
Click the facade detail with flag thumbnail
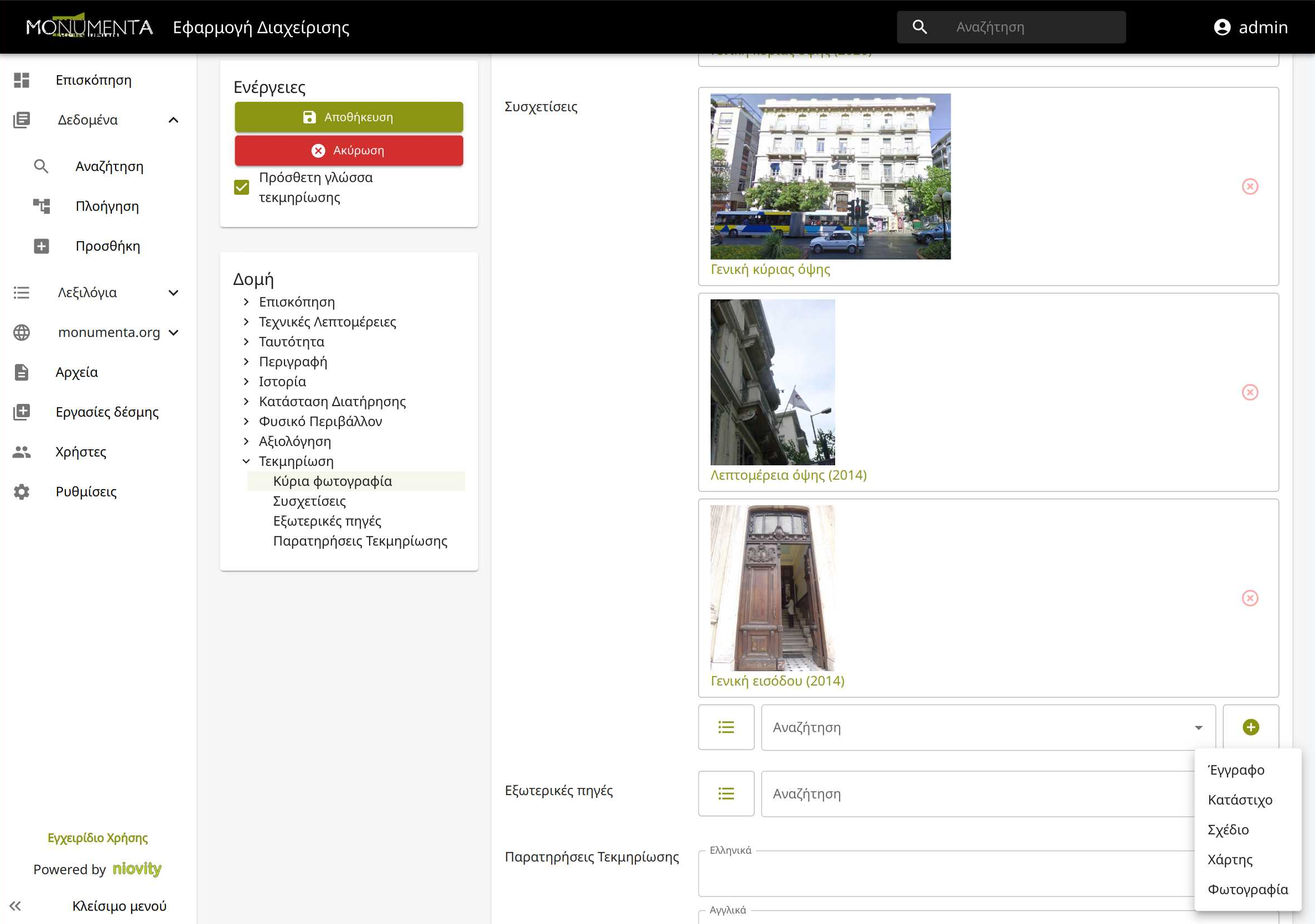773,382
